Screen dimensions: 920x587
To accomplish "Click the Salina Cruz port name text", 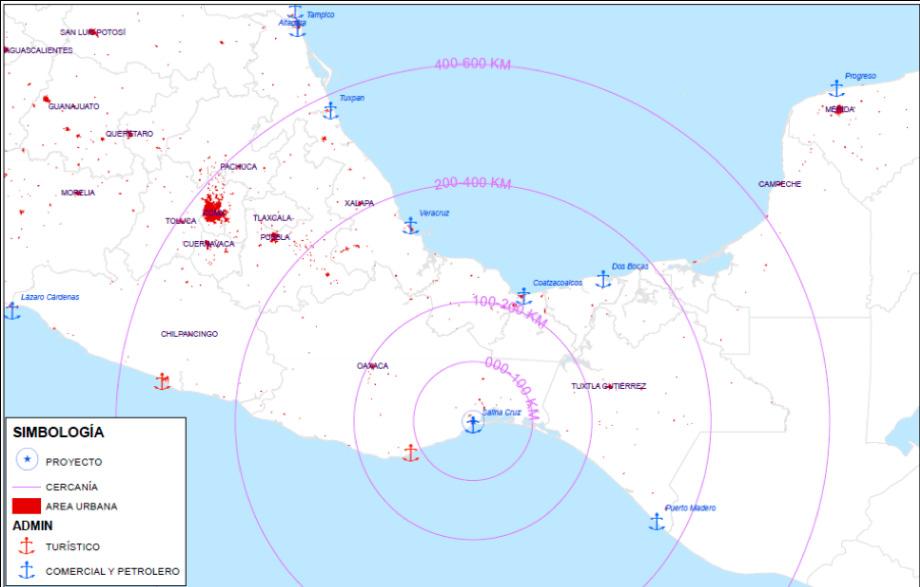I will click(x=501, y=413).
